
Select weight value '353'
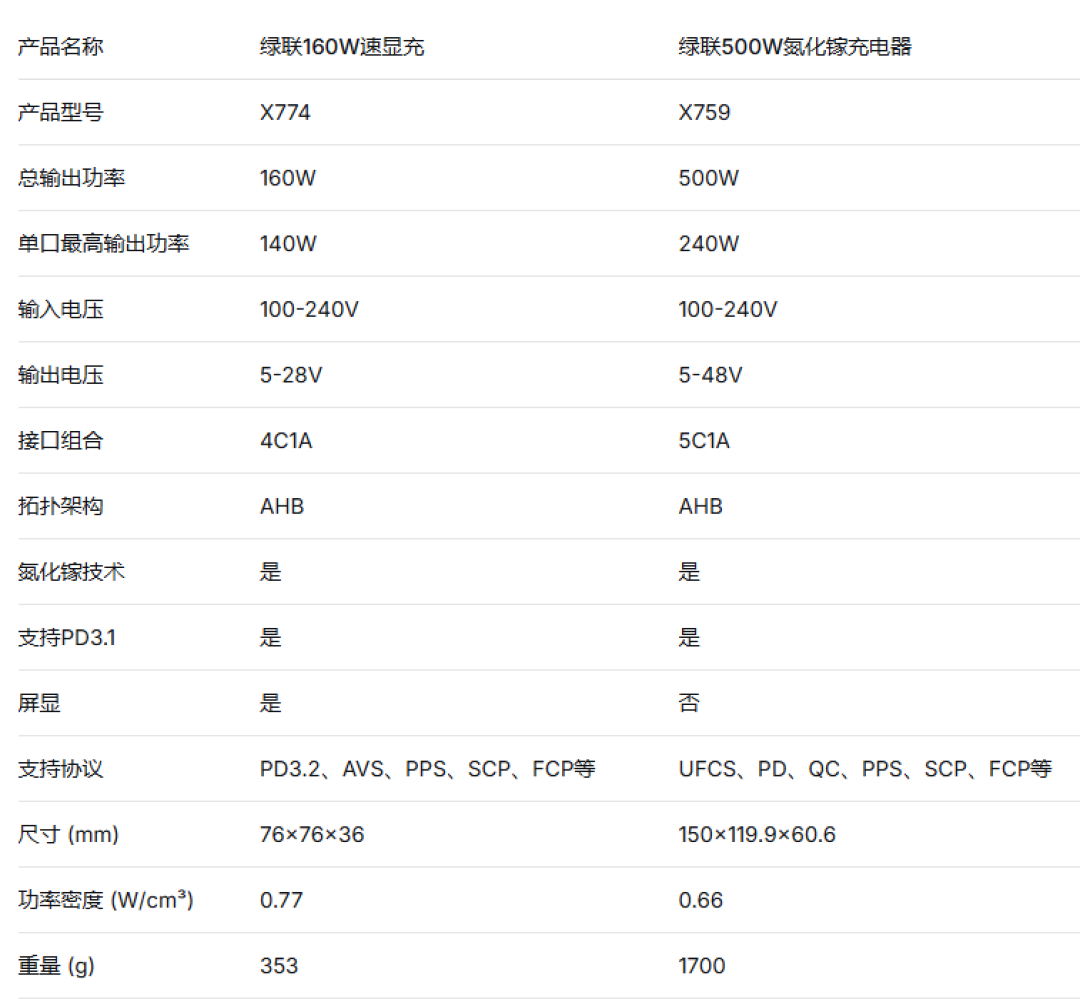coord(279,966)
